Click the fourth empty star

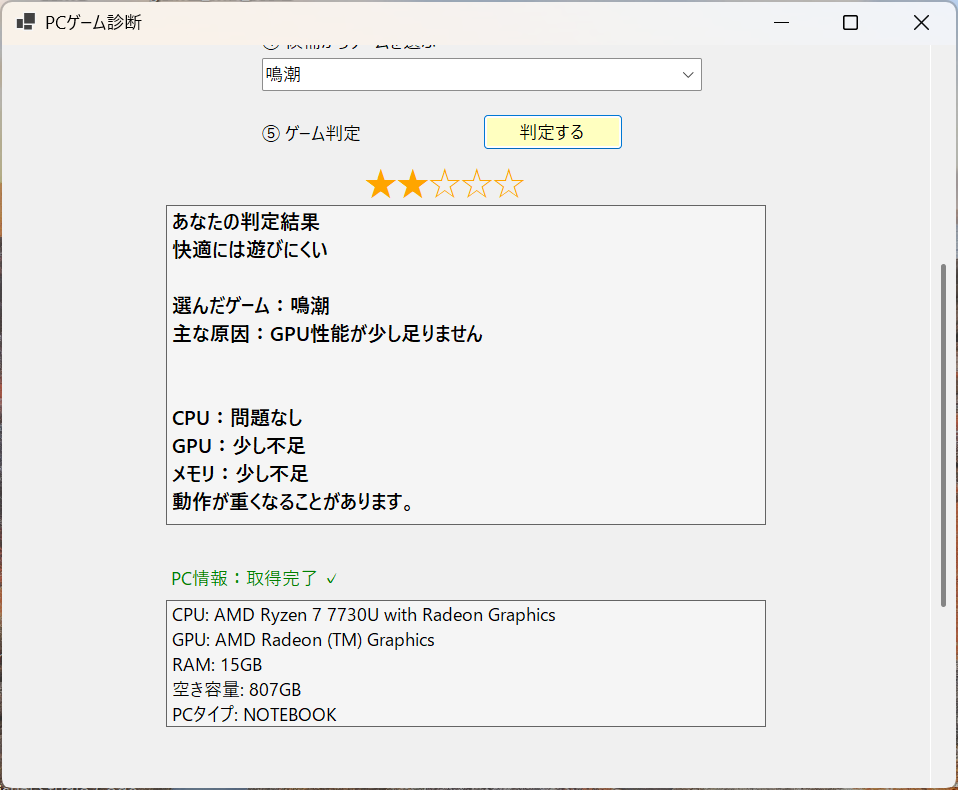click(x=477, y=184)
